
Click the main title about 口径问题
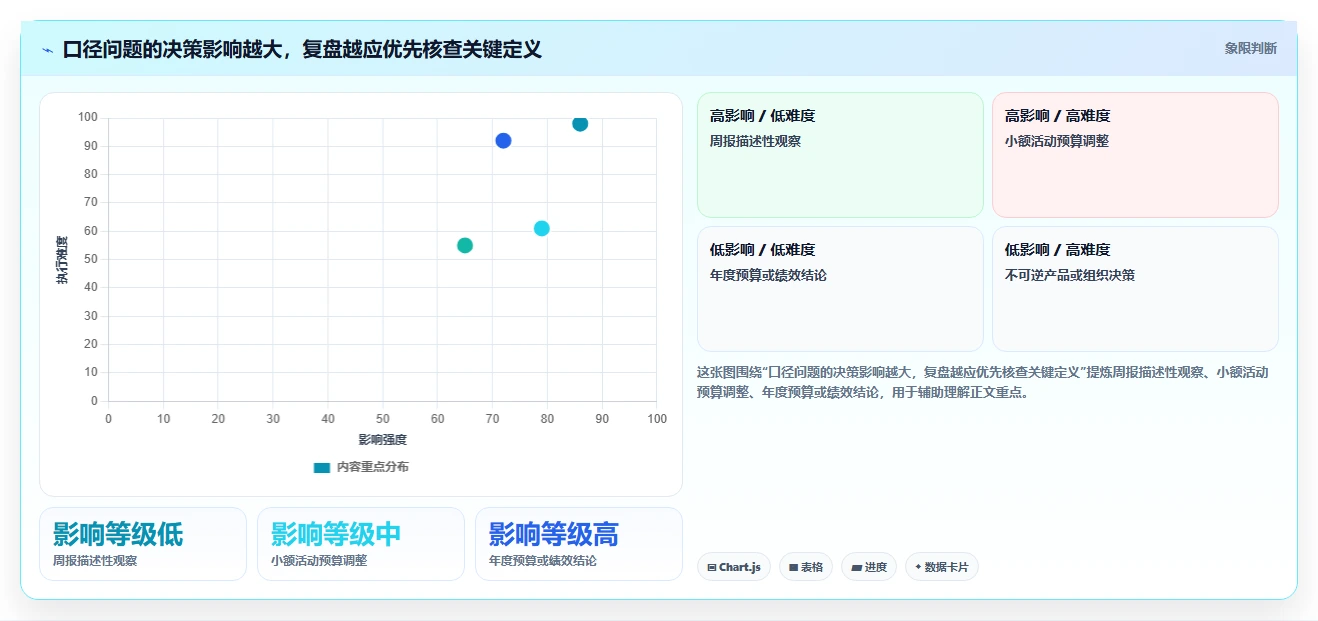(x=302, y=49)
